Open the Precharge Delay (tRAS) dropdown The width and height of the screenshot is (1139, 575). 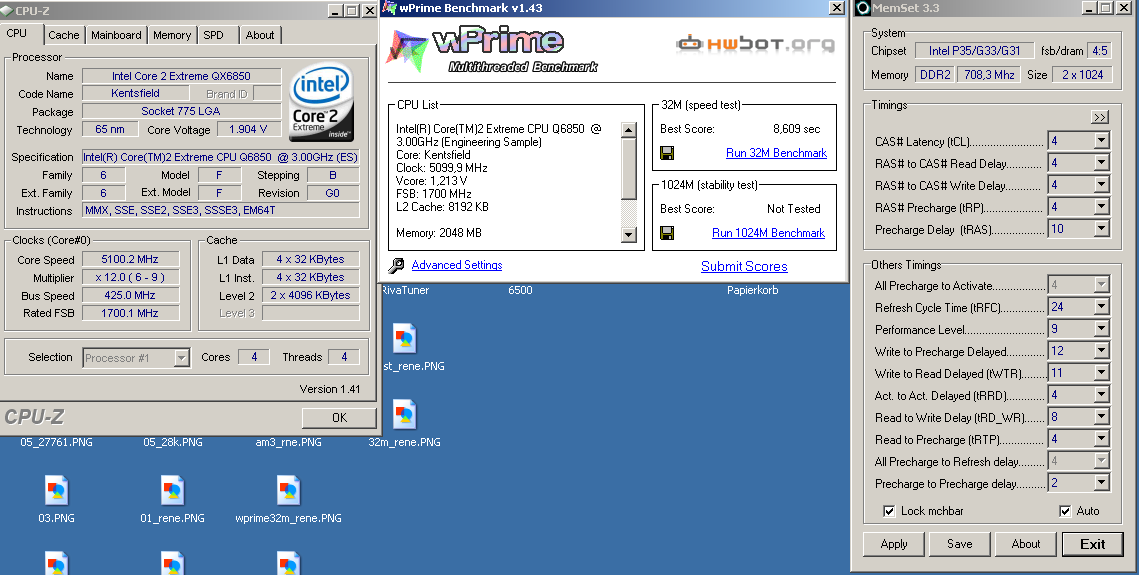(1101, 229)
